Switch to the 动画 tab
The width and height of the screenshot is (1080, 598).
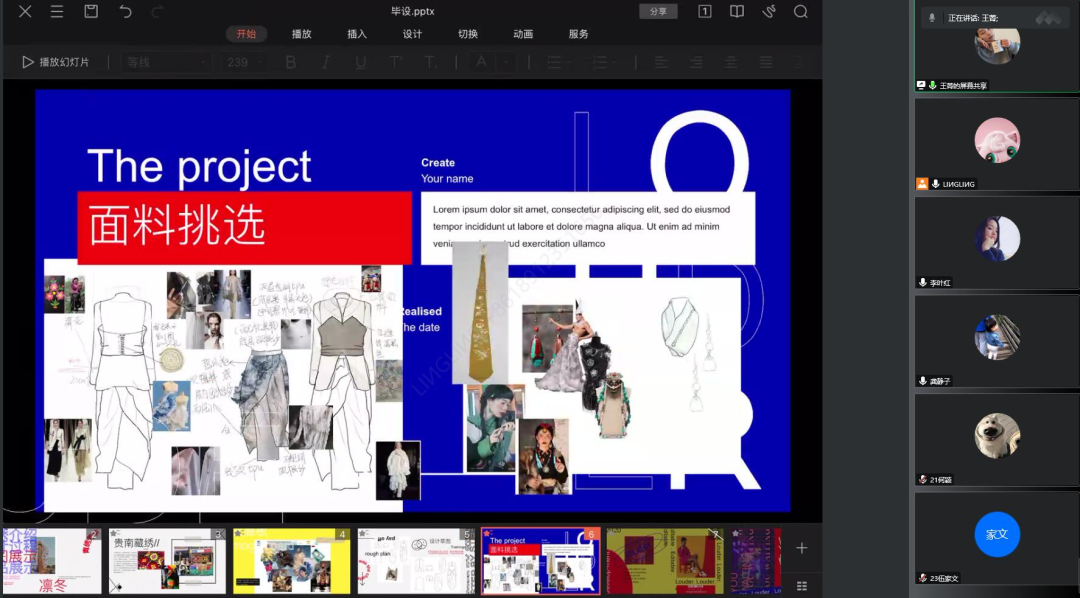[x=523, y=34]
